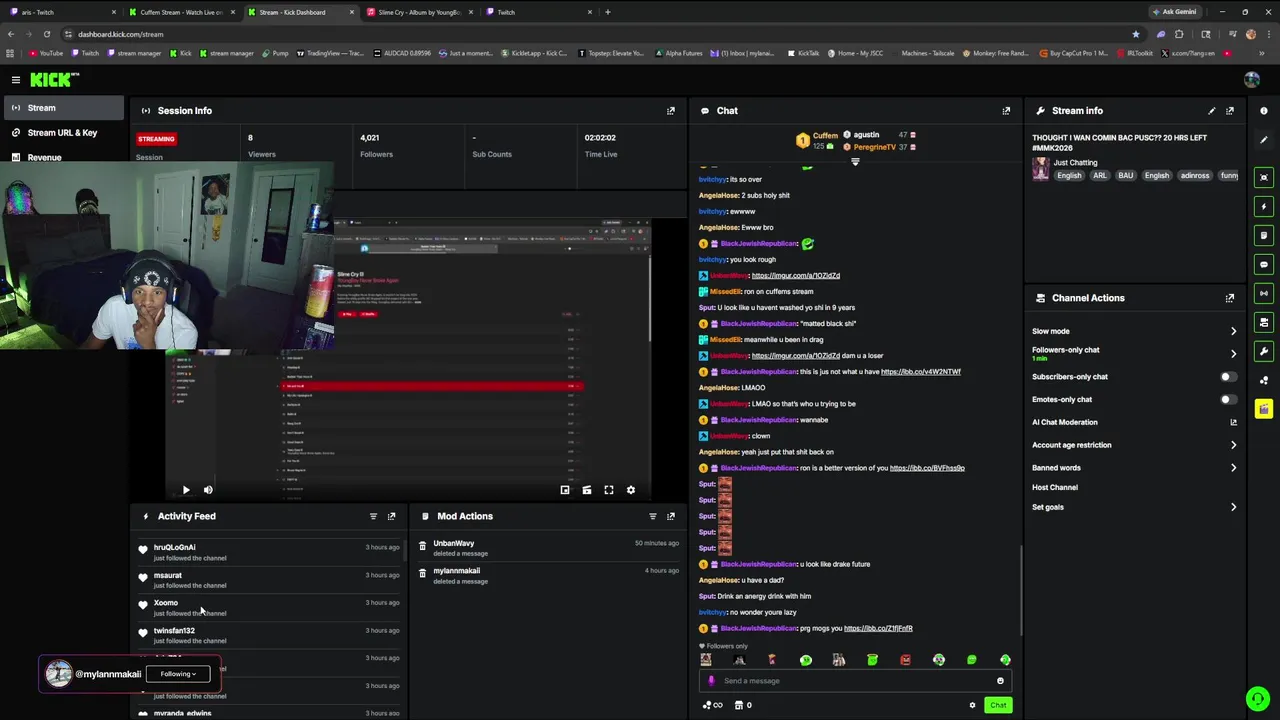The height and width of the screenshot is (720, 1280).
Task: Open the profile avatar menu in the Kick header
Action: click(1252, 79)
